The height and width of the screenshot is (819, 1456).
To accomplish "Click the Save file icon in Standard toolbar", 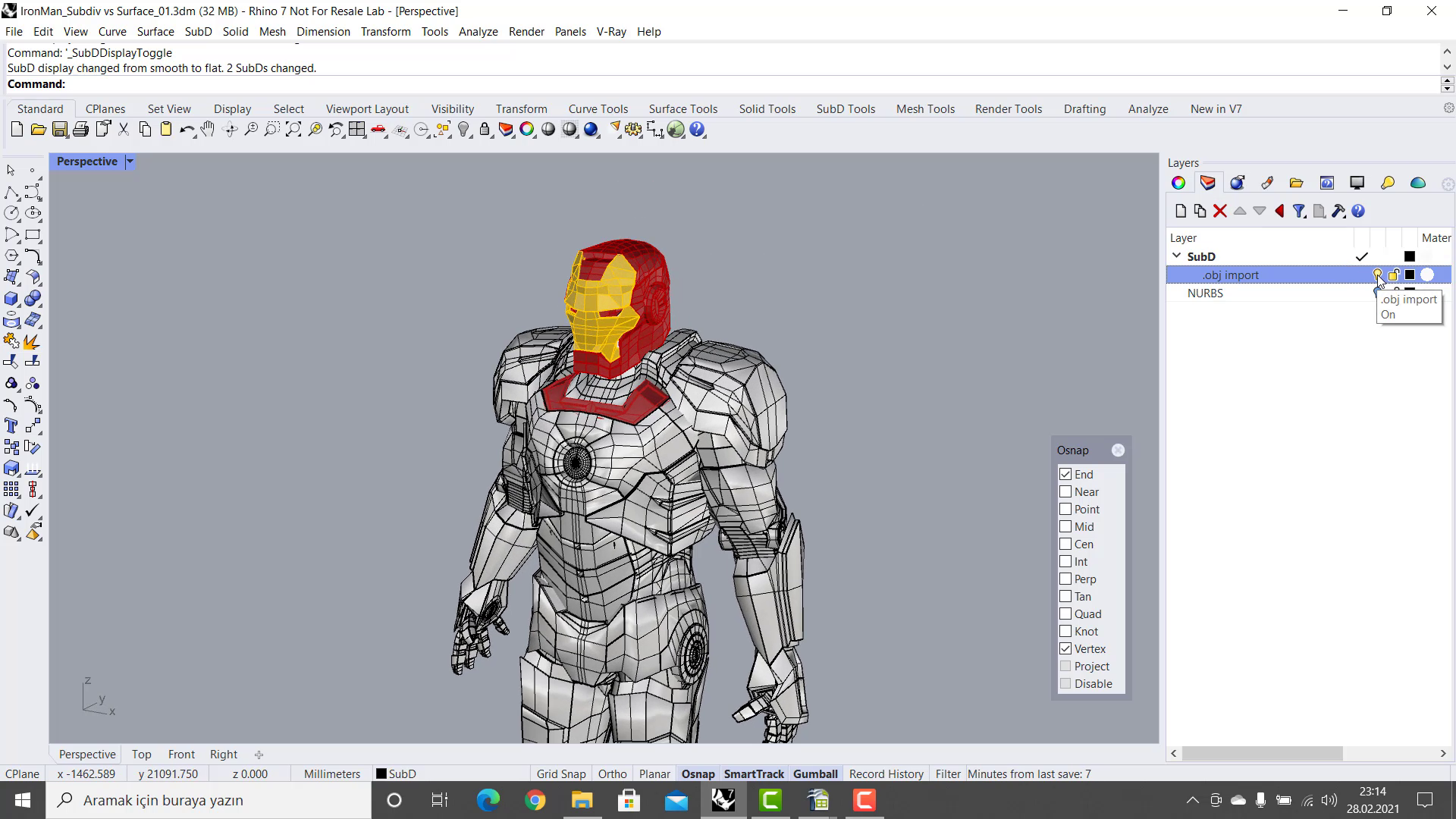I will click(59, 130).
